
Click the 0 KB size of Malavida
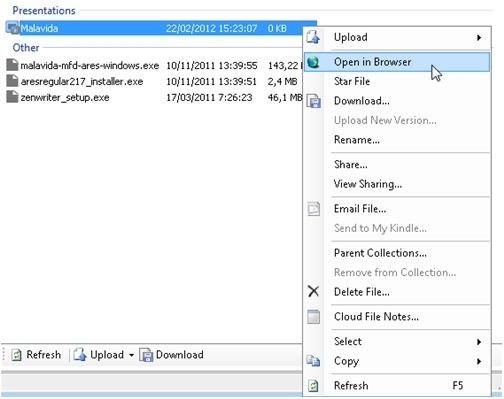277,28
